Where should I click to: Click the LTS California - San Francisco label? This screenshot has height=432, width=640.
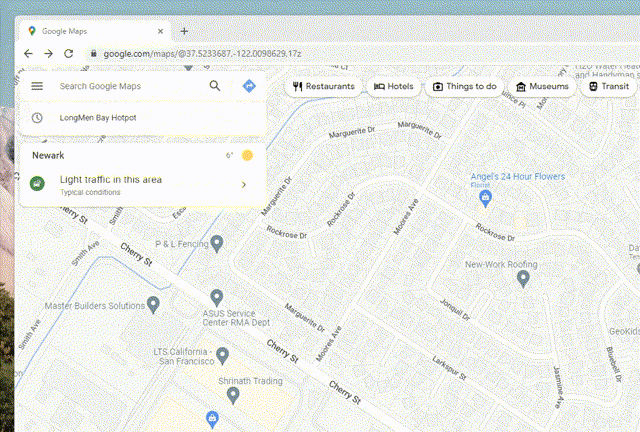click(184, 356)
